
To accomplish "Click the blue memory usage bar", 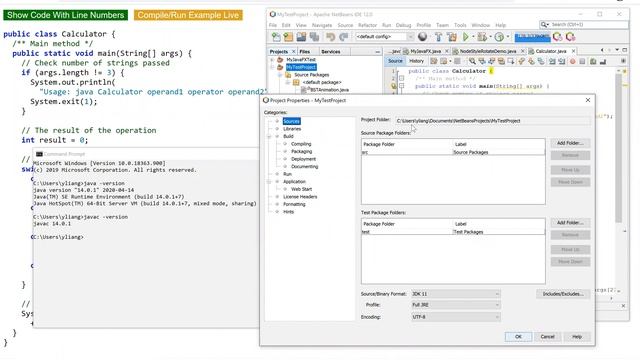I will pos(532,37).
